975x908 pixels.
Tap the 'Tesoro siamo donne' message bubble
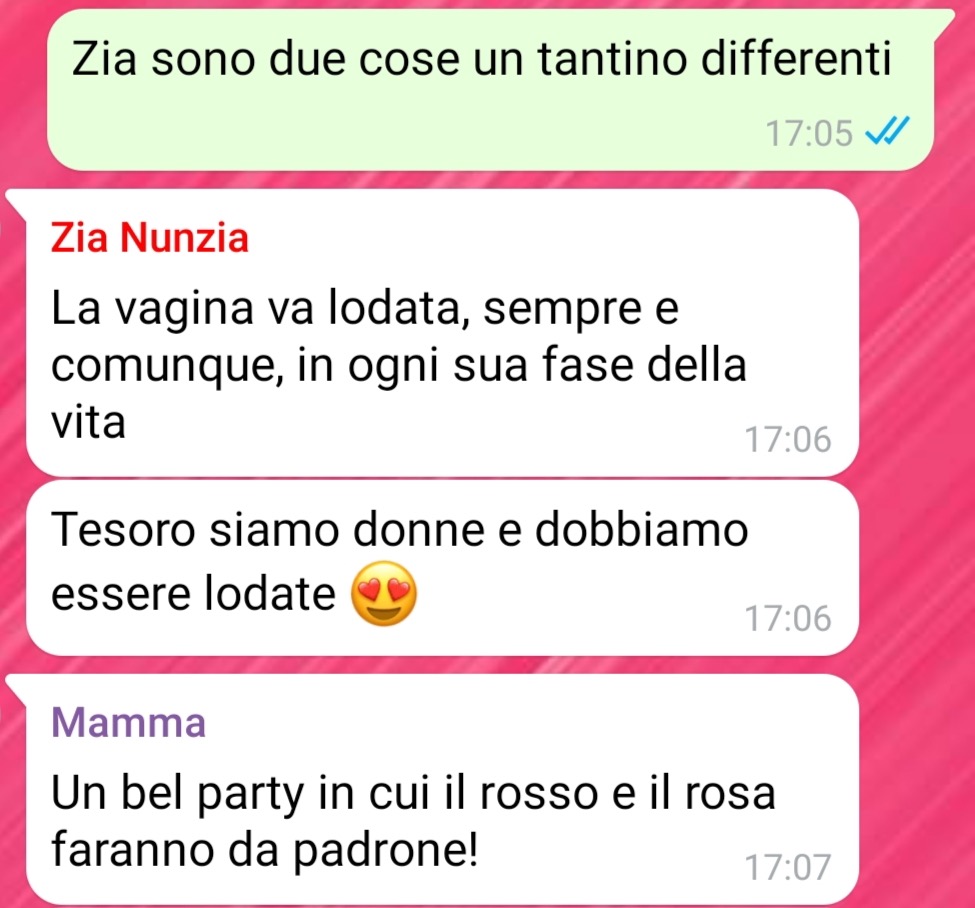click(x=442, y=568)
